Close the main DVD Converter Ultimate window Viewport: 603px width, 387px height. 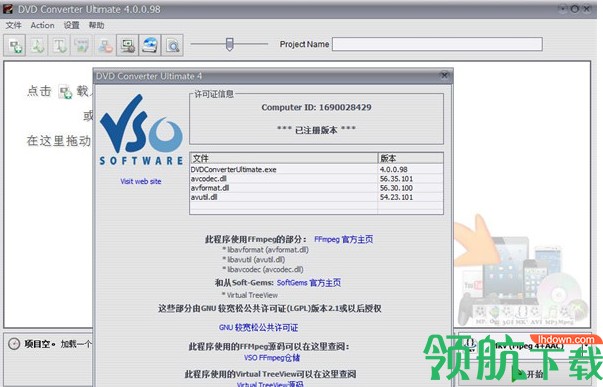coord(587,8)
